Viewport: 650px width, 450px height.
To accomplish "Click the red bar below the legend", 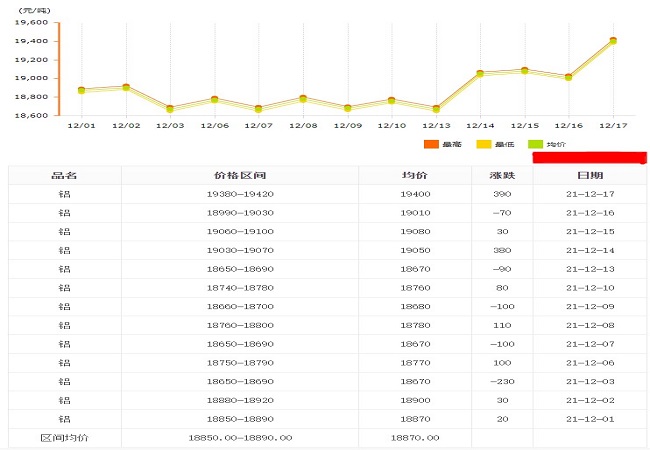I will pos(589,158).
